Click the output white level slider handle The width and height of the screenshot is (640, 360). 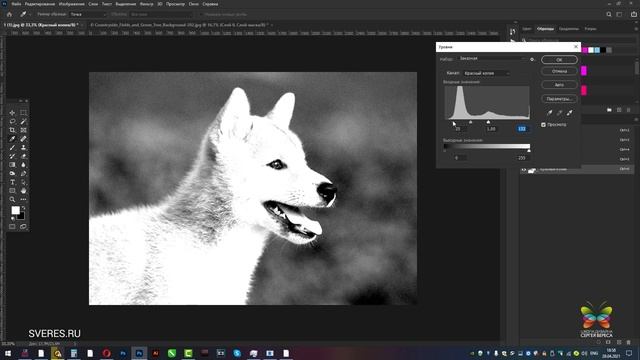click(x=529, y=151)
